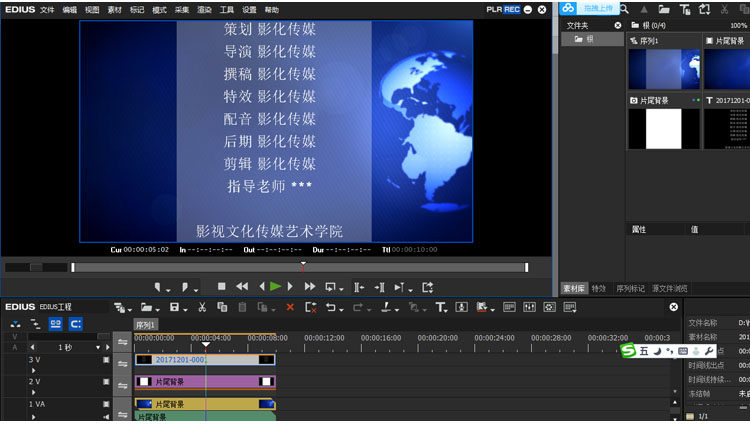Open the timeline scale 1秒 dropdown
The height and width of the screenshot is (425, 750).
tap(98, 348)
